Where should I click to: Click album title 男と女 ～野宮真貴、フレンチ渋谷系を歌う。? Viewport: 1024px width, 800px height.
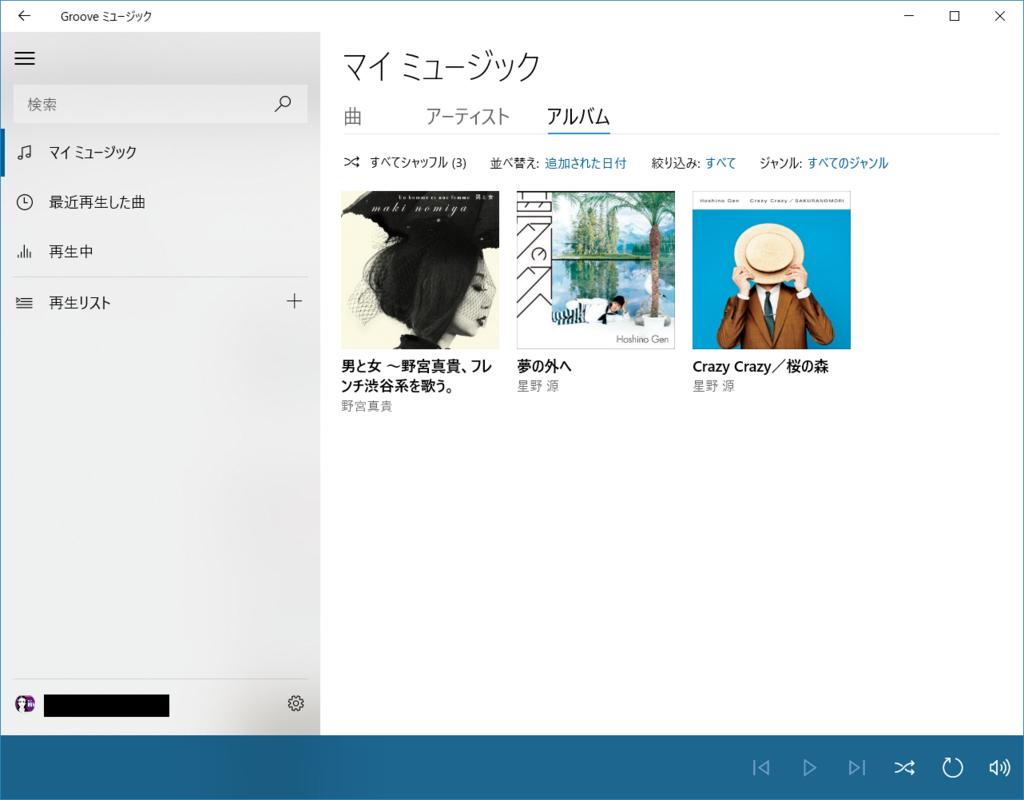[416, 376]
